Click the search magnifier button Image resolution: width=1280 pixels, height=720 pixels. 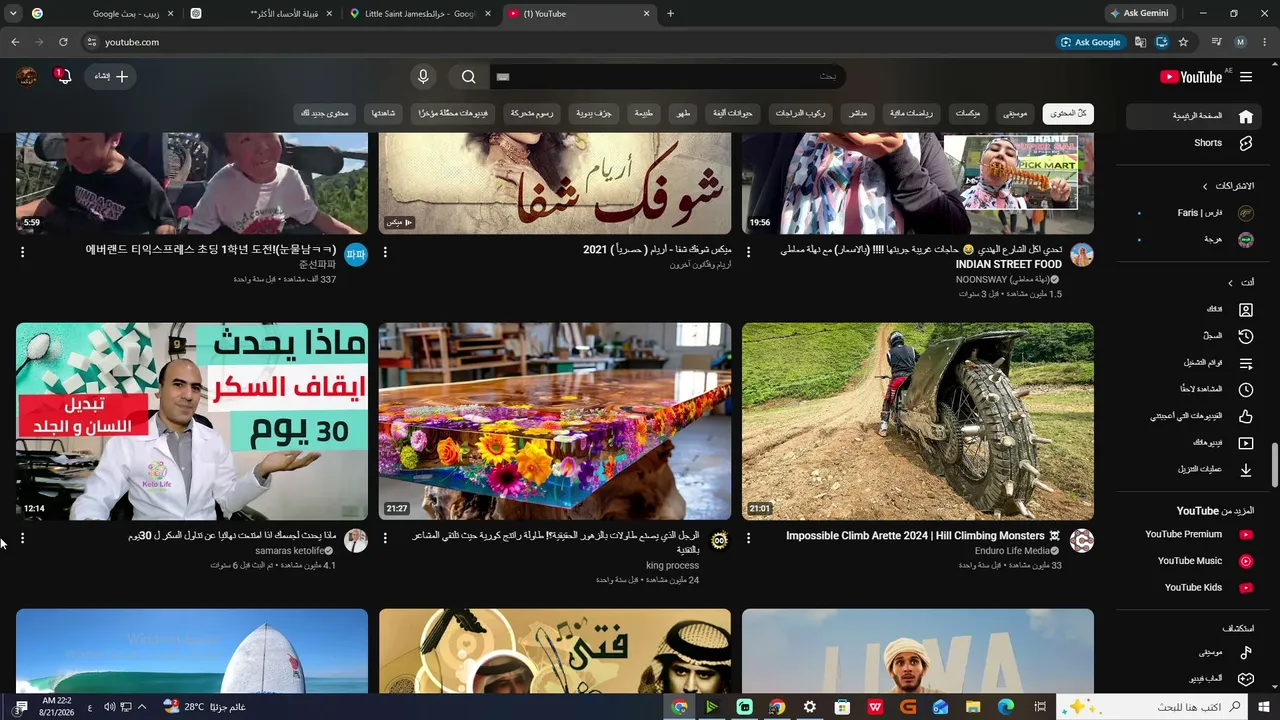[468, 77]
